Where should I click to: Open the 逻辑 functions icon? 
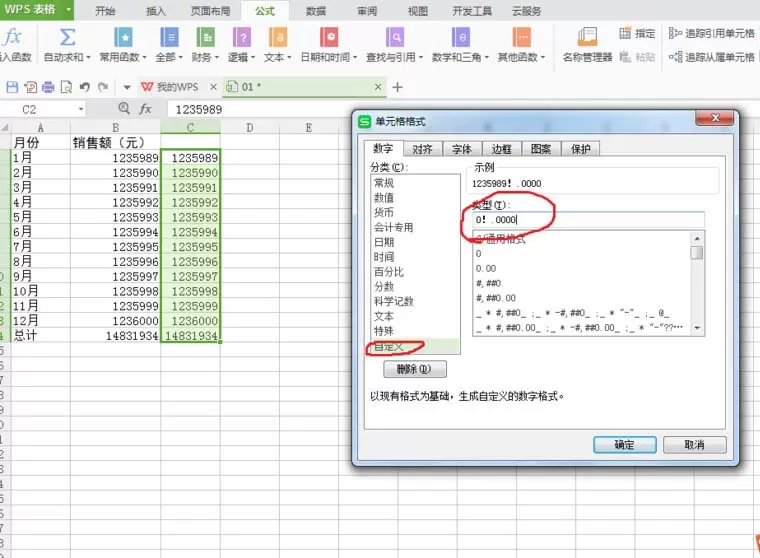242,37
